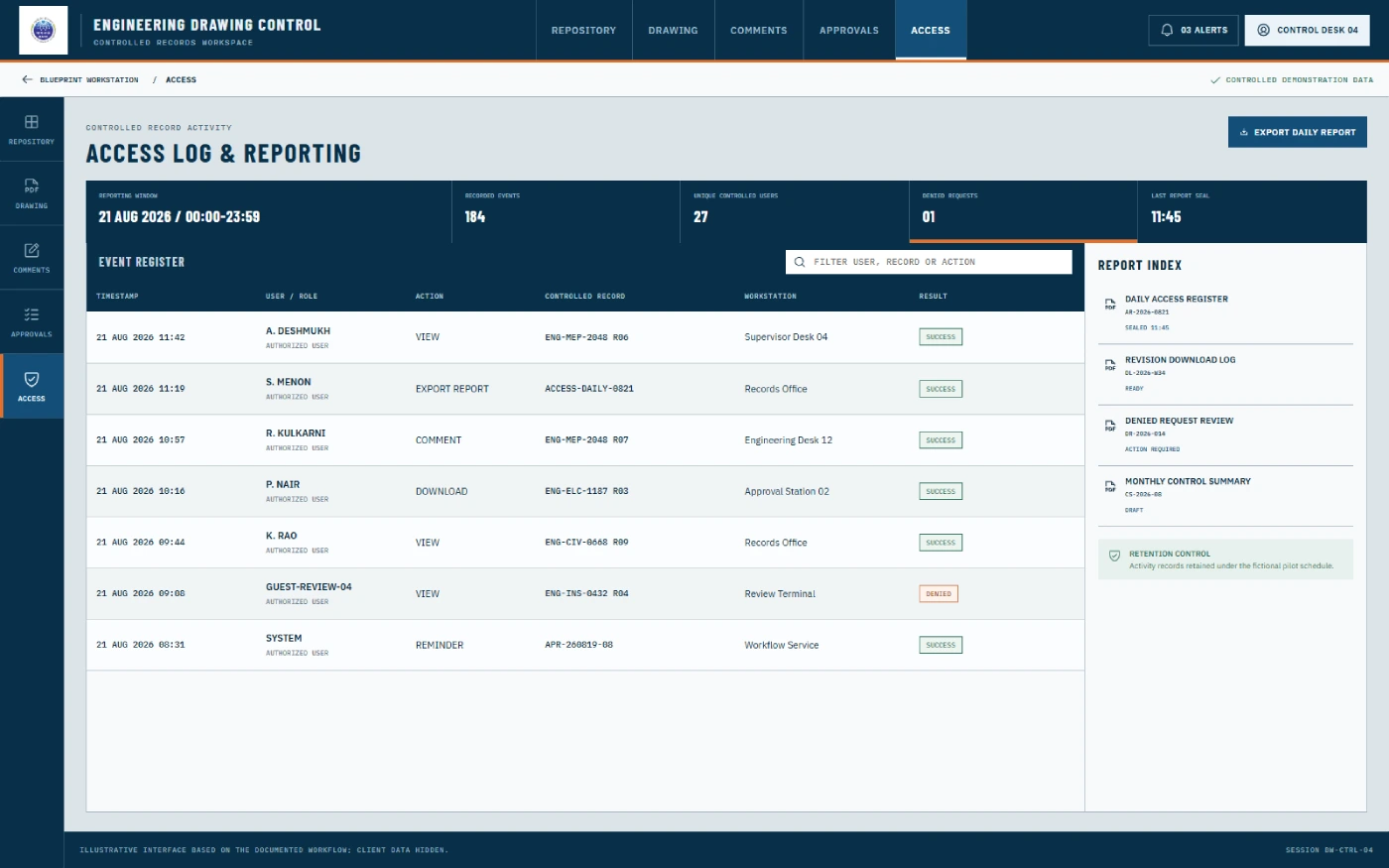Switch to the Approvals top tab

(x=849, y=30)
